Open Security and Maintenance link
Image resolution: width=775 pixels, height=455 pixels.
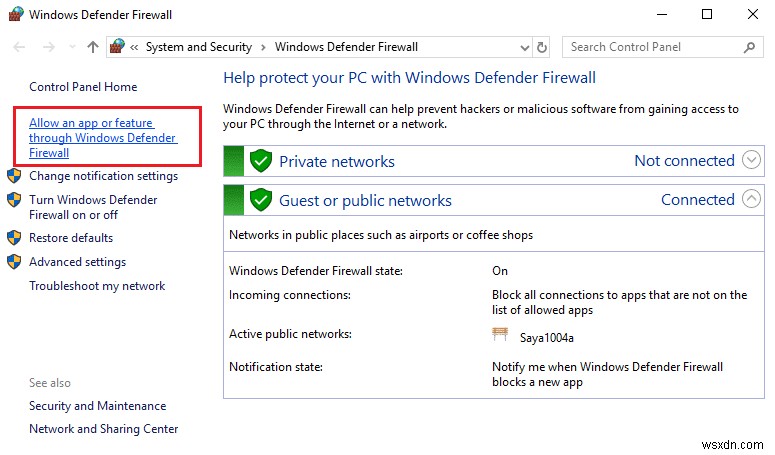[x=97, y=406]
